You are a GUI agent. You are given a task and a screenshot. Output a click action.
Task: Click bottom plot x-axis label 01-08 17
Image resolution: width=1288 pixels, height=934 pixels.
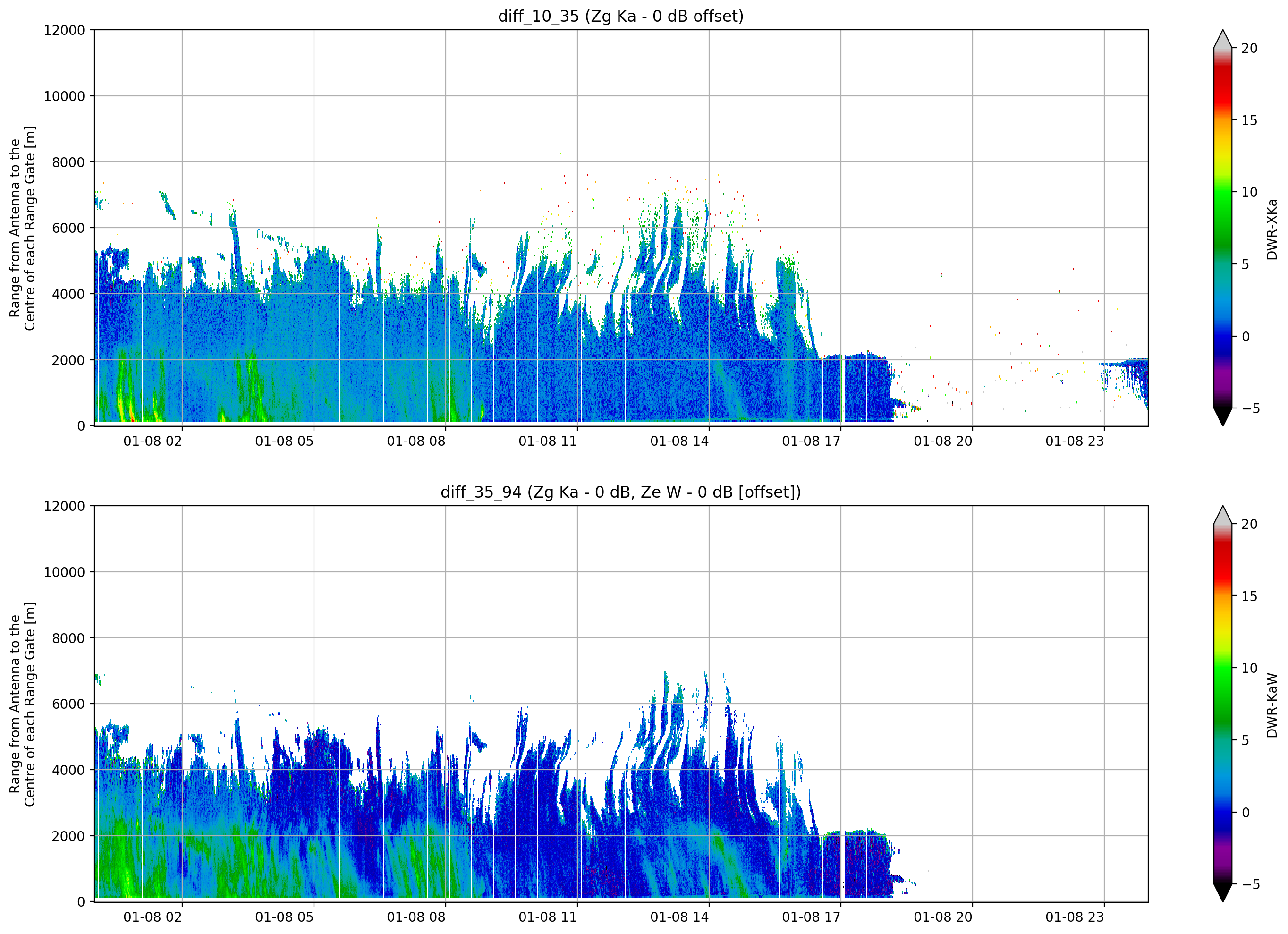pos(812,917)
